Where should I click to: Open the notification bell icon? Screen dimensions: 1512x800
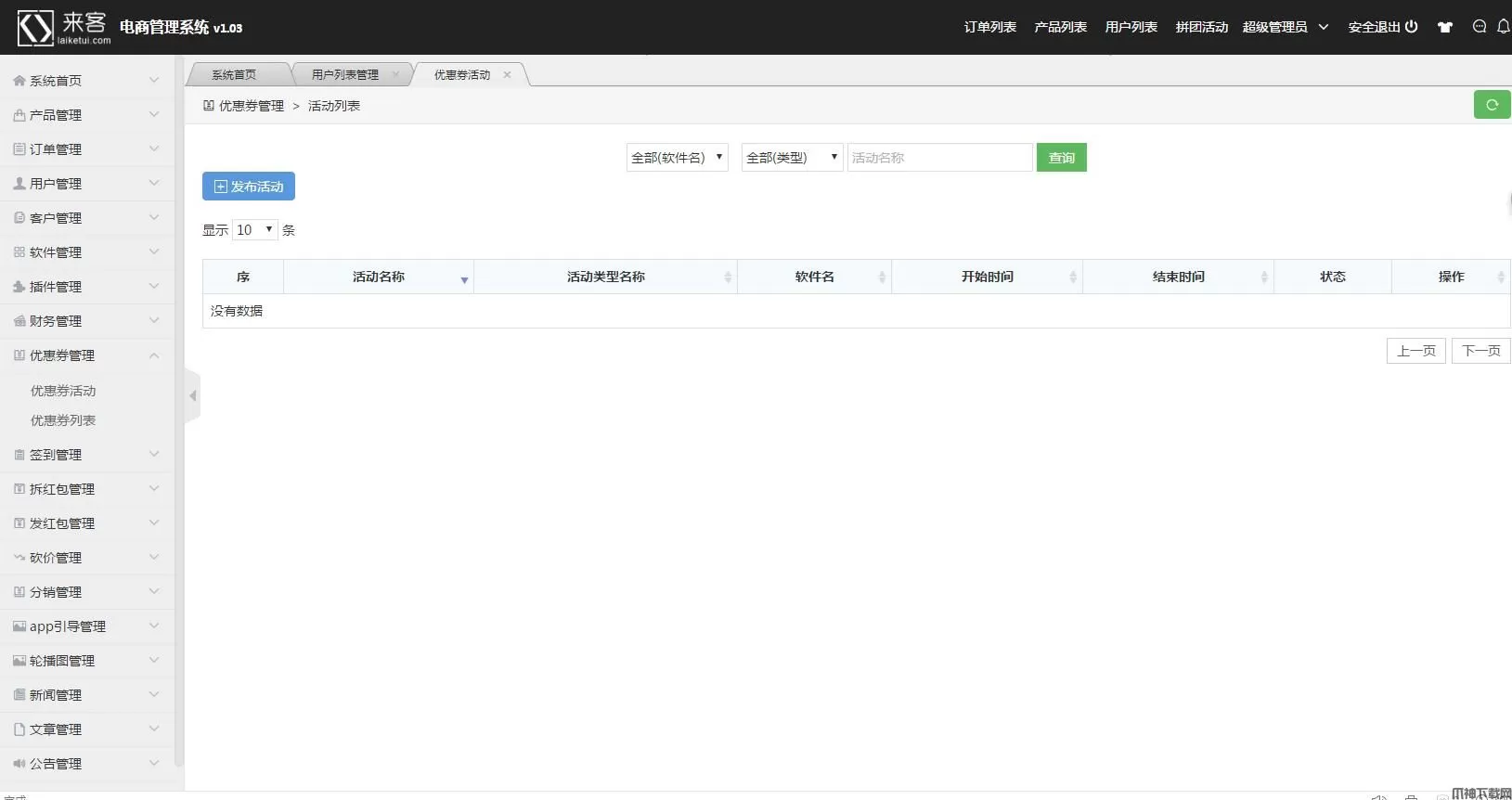pyautogui.click(x=1503, y=27)
